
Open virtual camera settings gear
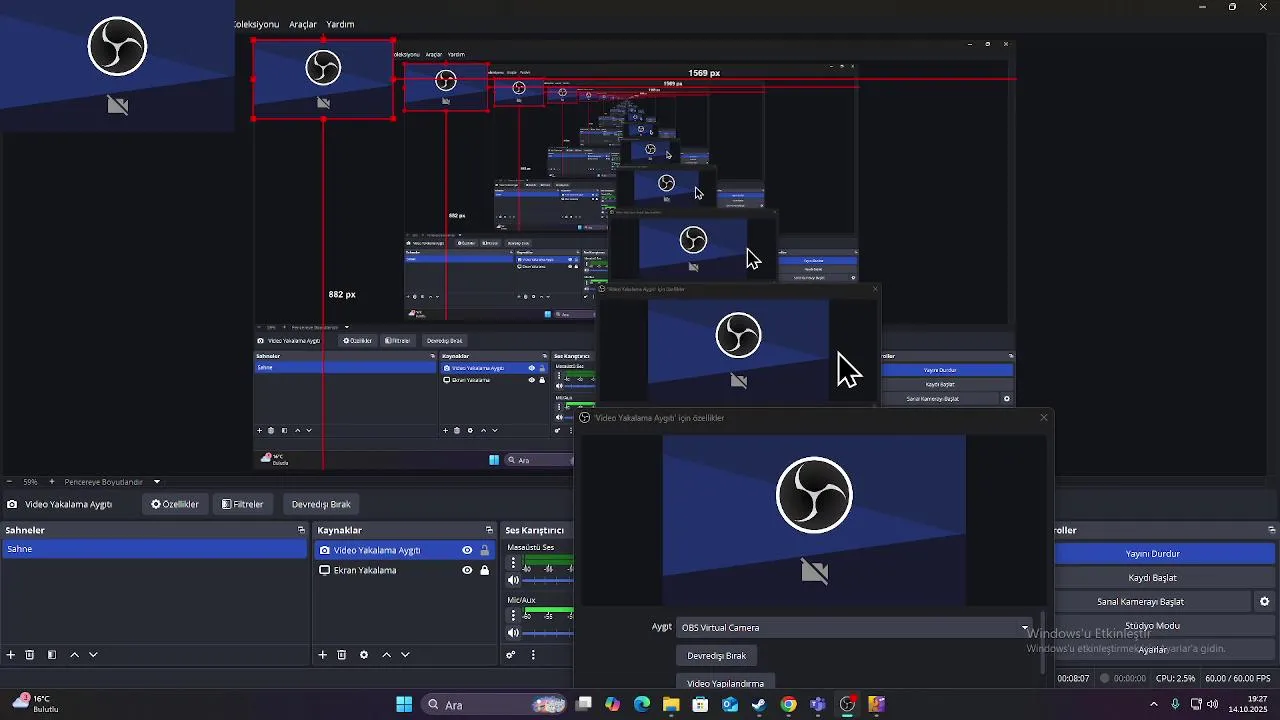(1264, 602)
